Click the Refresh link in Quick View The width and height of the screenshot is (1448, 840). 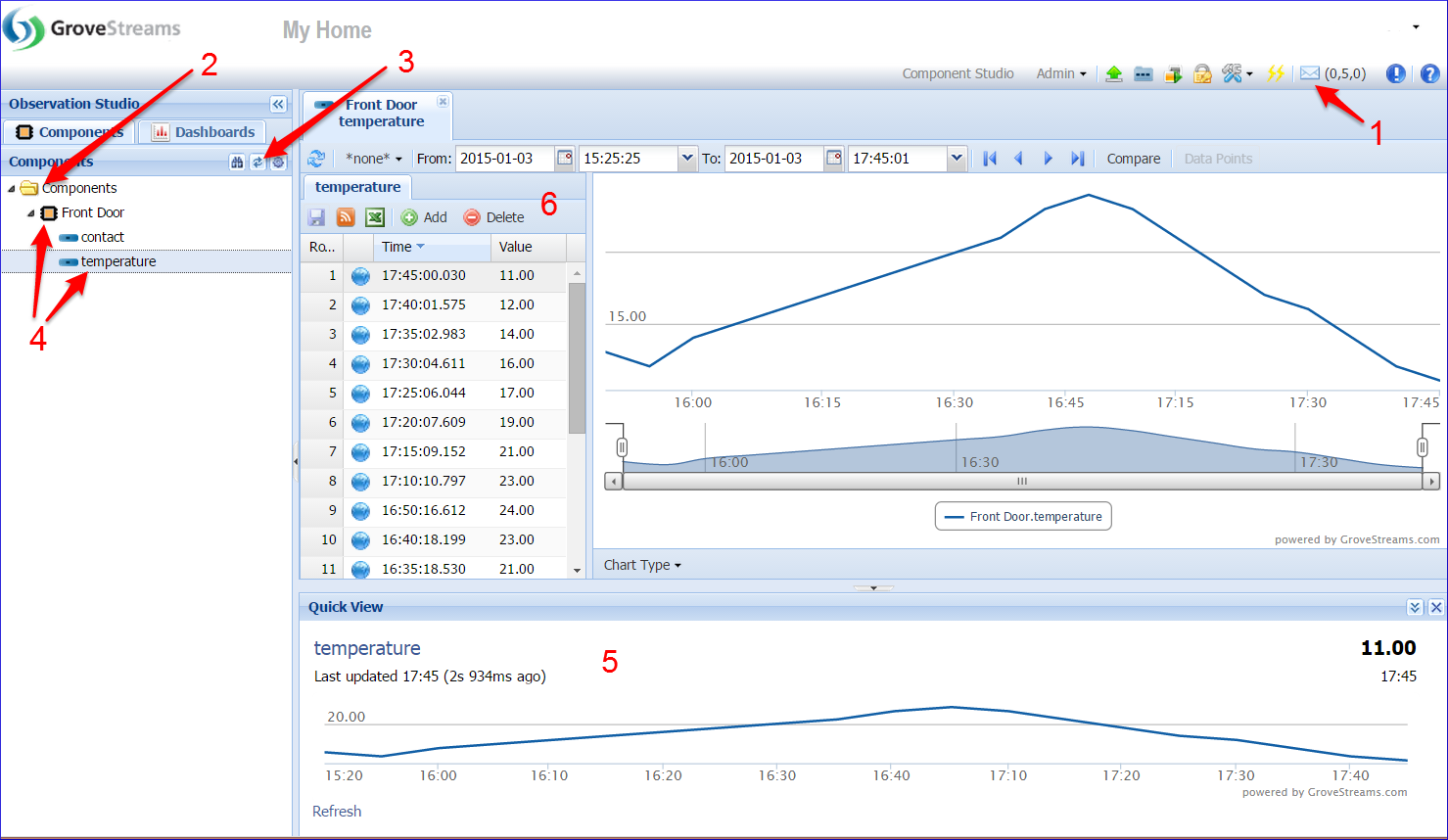click(x=337, y=811)
